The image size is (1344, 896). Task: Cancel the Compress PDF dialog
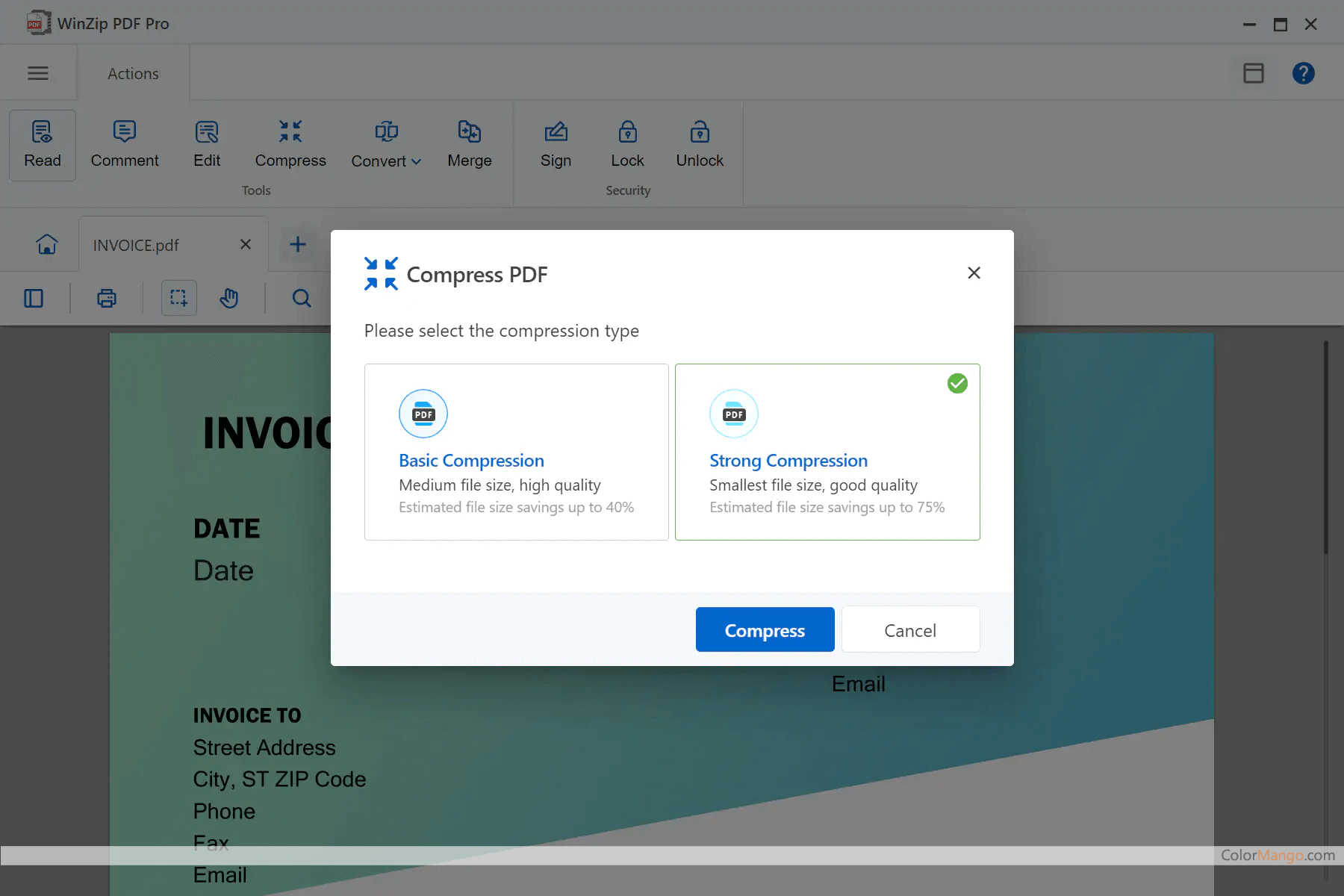point(910,629)
